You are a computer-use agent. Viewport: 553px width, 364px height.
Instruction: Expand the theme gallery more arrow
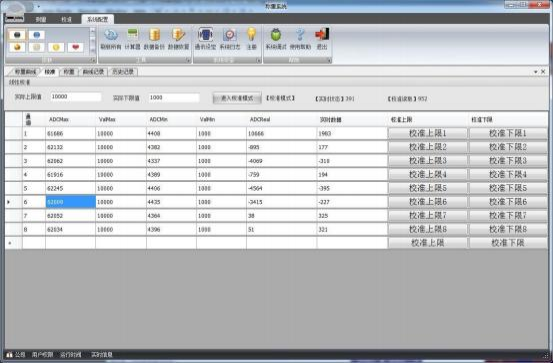(x=93, y=51)
